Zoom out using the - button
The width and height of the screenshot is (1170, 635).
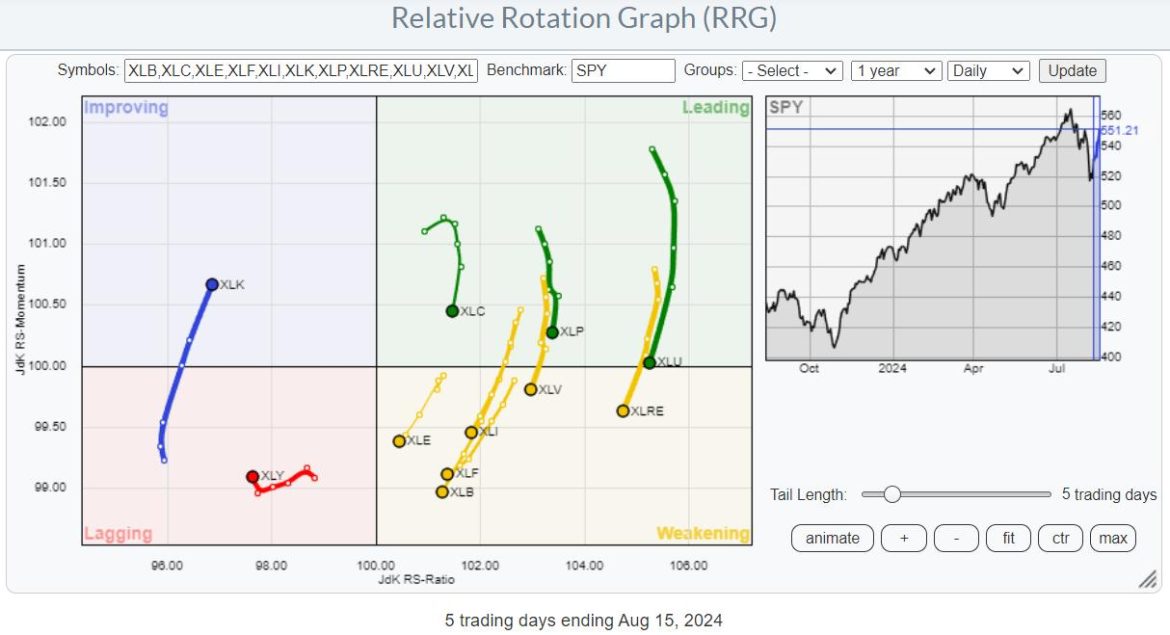[955, 538]
